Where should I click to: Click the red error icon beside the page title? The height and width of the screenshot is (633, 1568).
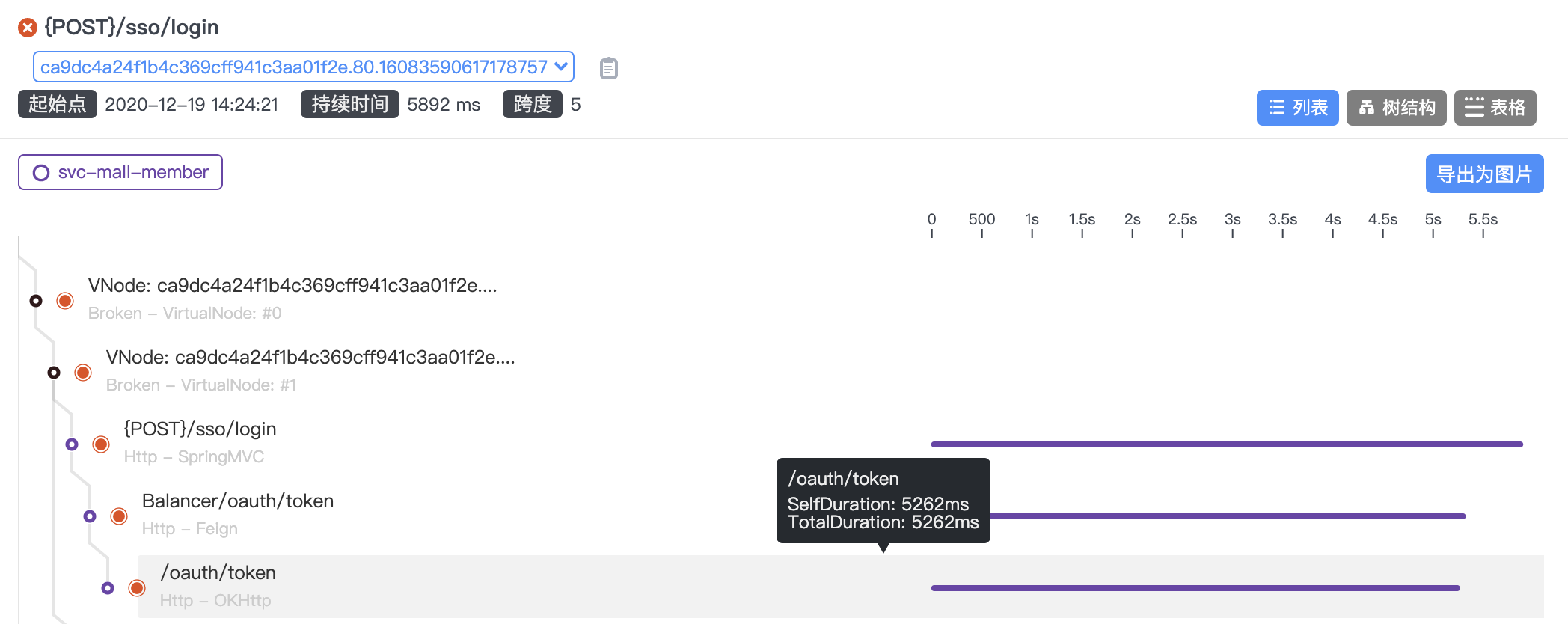click(x=28, y=28)
